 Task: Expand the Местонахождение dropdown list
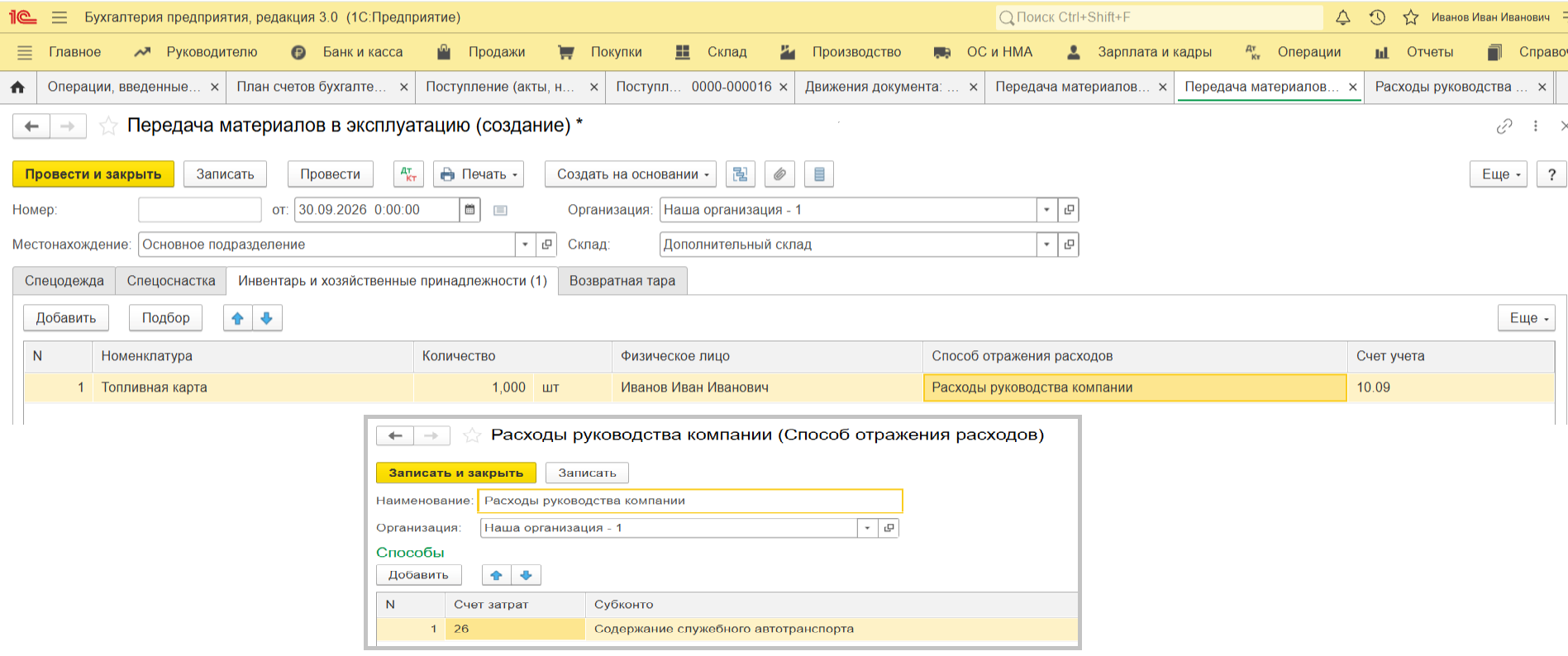525,245
